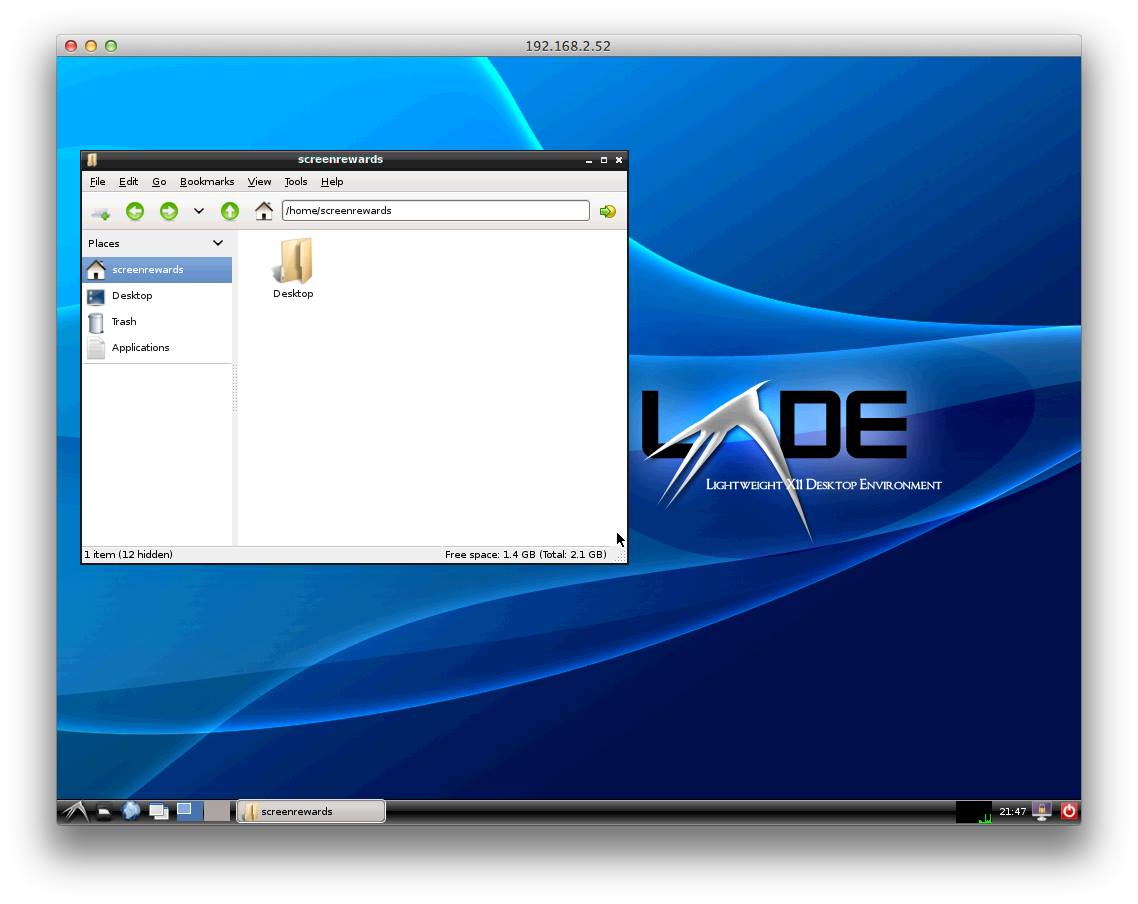Open Applications from the Places sidebar

(141, 347)
